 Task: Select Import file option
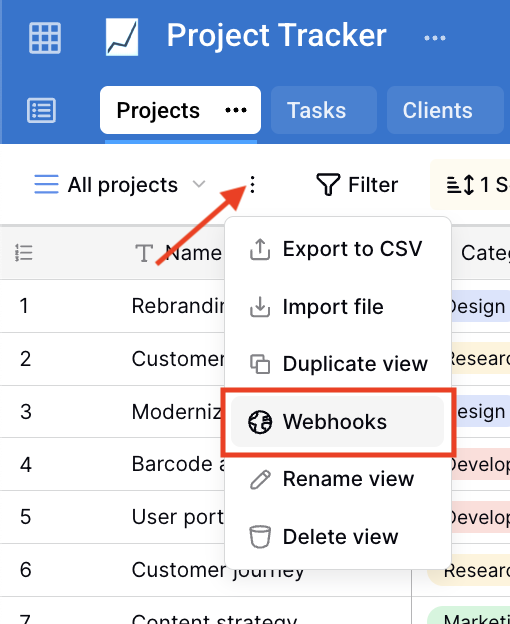coord(337,307)
